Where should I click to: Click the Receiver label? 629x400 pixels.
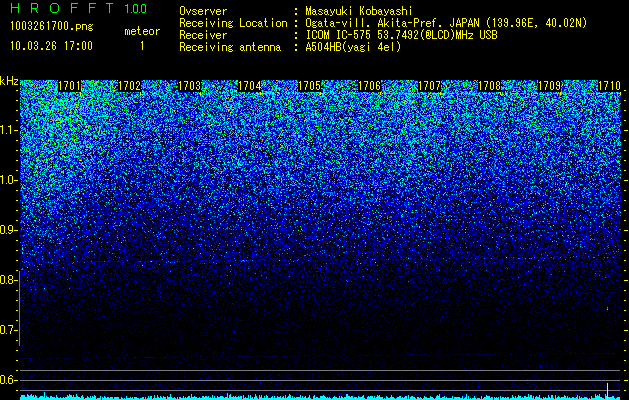[203, 35]
